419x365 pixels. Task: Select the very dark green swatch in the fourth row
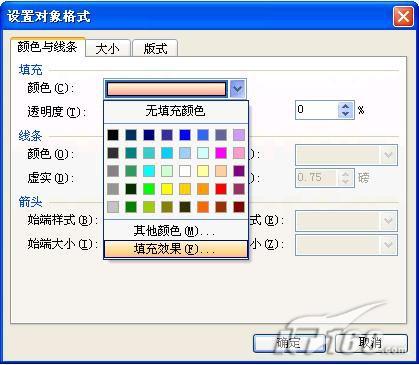pos(131,189)
